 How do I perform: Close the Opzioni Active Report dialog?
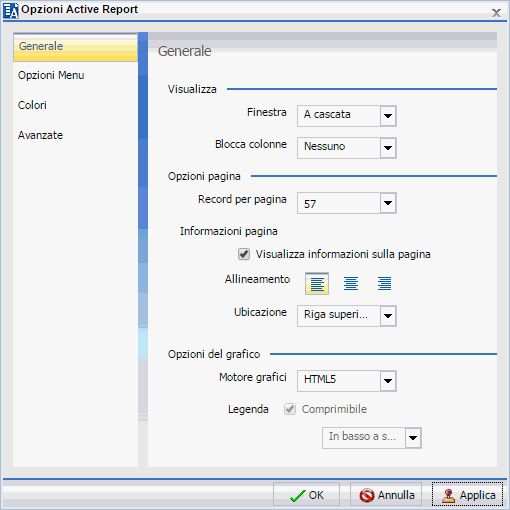[496, 13]
